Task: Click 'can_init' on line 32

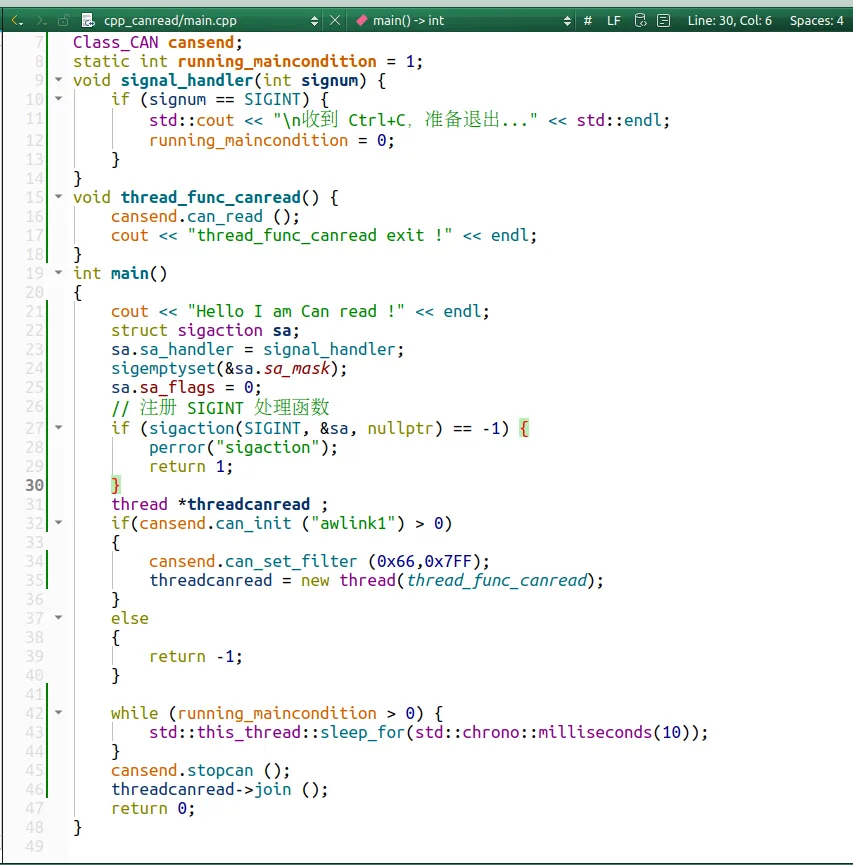Action: pyautogui.click(x=253, y=524)
